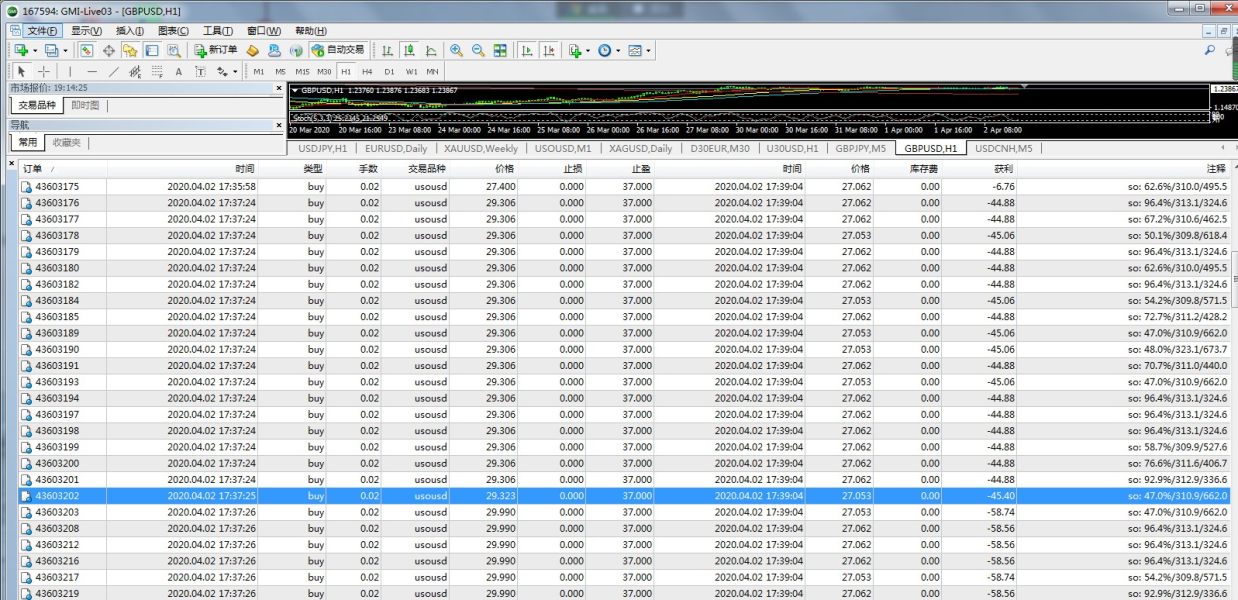Click the 新订单 new order button

click(x=215, y=50)
